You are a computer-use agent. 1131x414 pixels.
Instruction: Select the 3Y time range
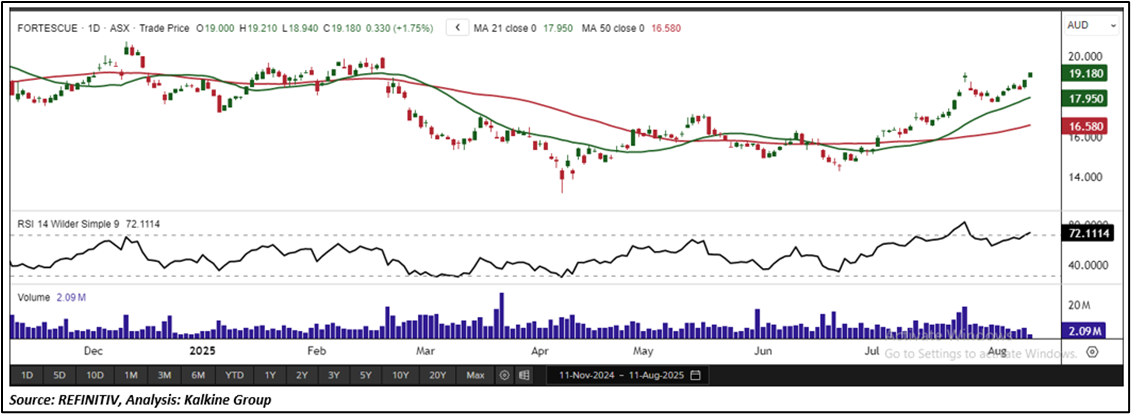tap(333, 375)
